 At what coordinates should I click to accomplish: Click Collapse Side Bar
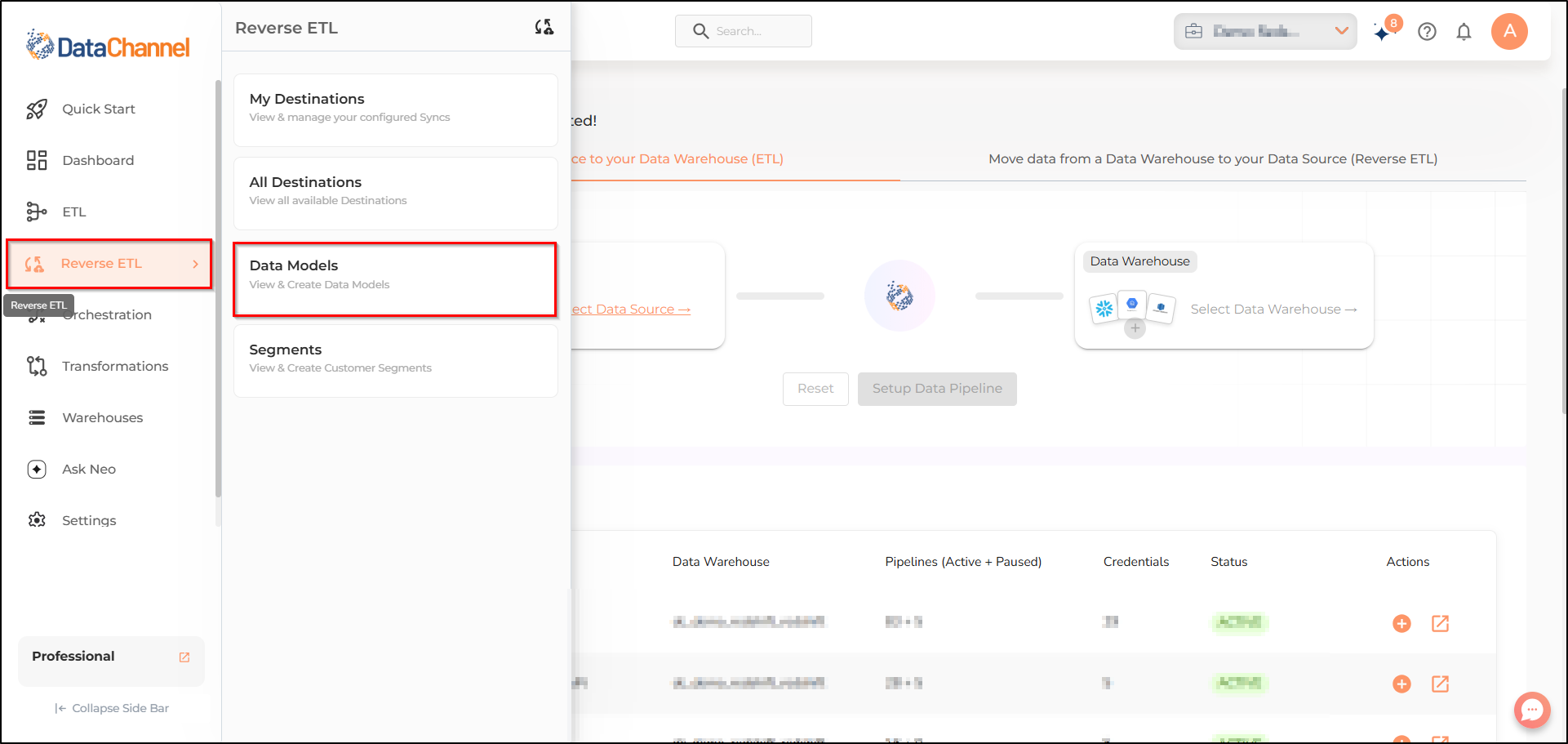tap(112, 708)
